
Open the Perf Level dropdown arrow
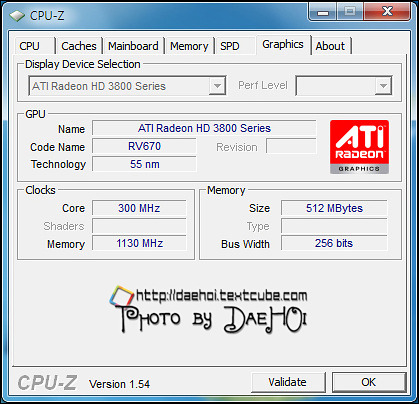(383, 86)
